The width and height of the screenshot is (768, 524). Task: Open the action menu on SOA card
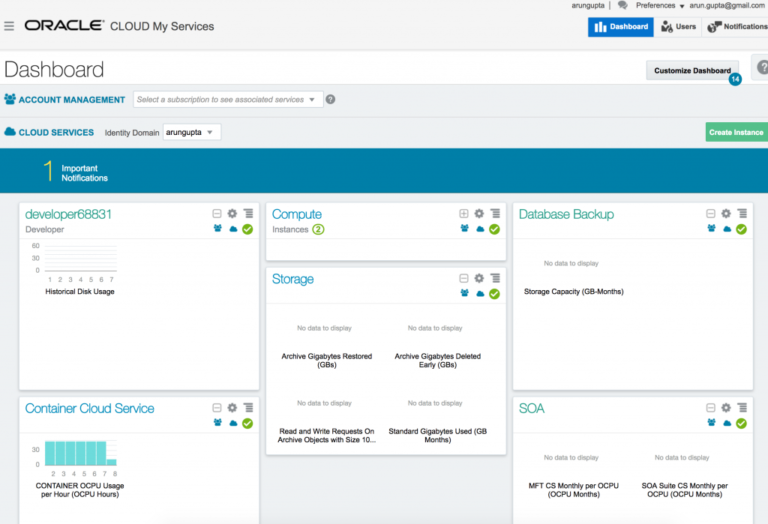click(742, 407)
